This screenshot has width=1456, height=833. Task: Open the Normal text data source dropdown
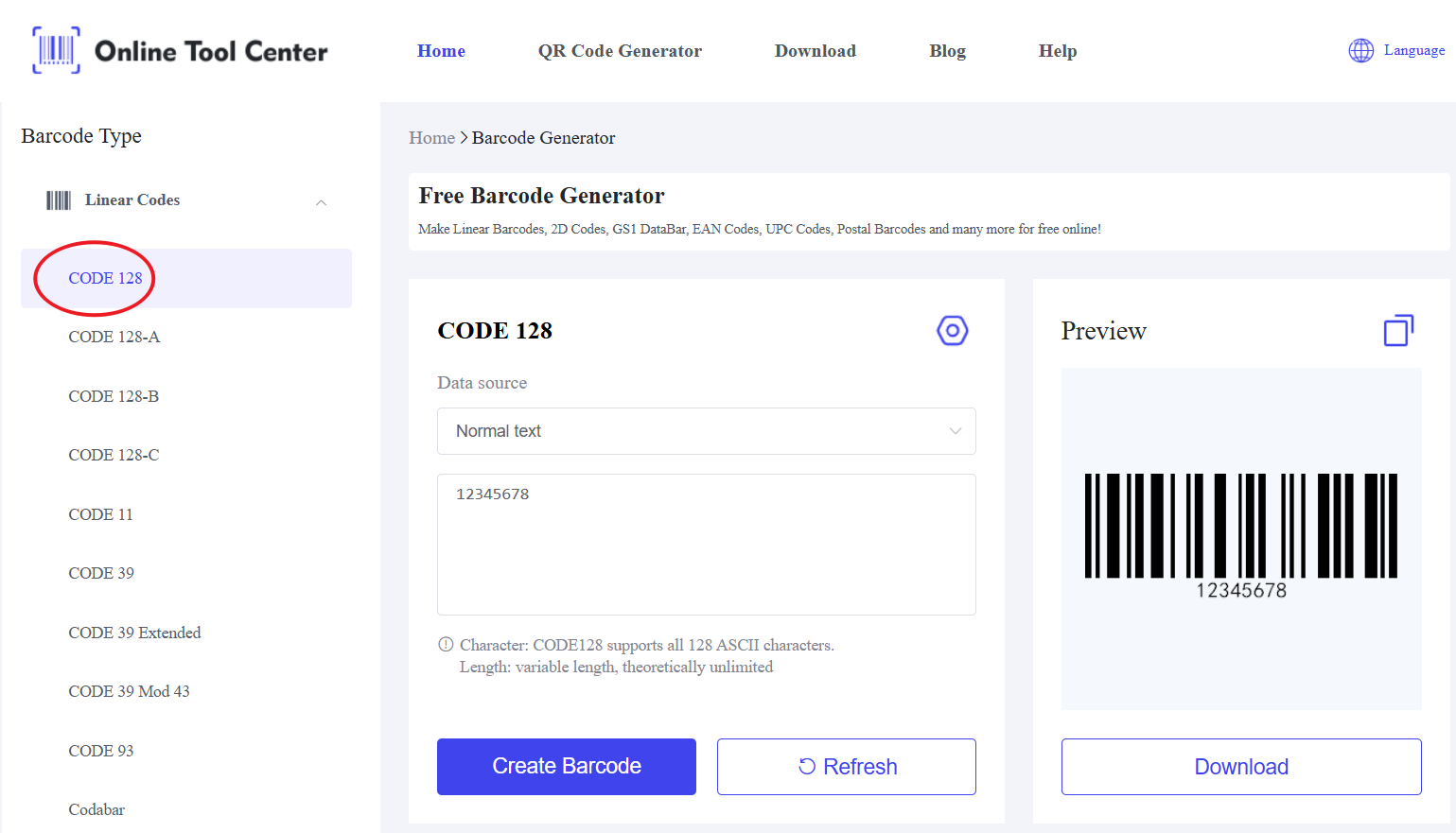[706, 431]
